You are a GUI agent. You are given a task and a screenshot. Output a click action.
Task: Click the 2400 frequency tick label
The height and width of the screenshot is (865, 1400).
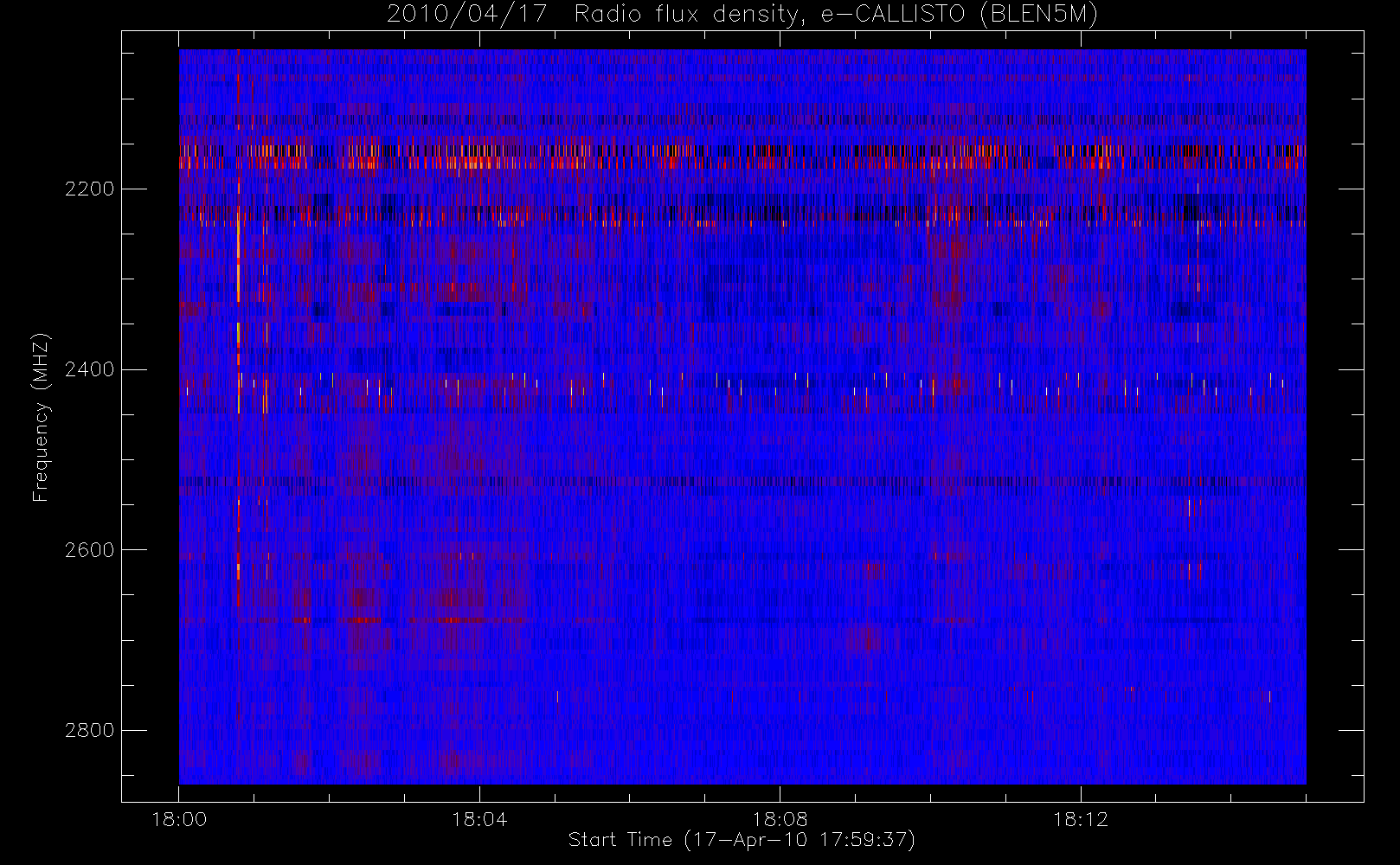click(89, 369)
